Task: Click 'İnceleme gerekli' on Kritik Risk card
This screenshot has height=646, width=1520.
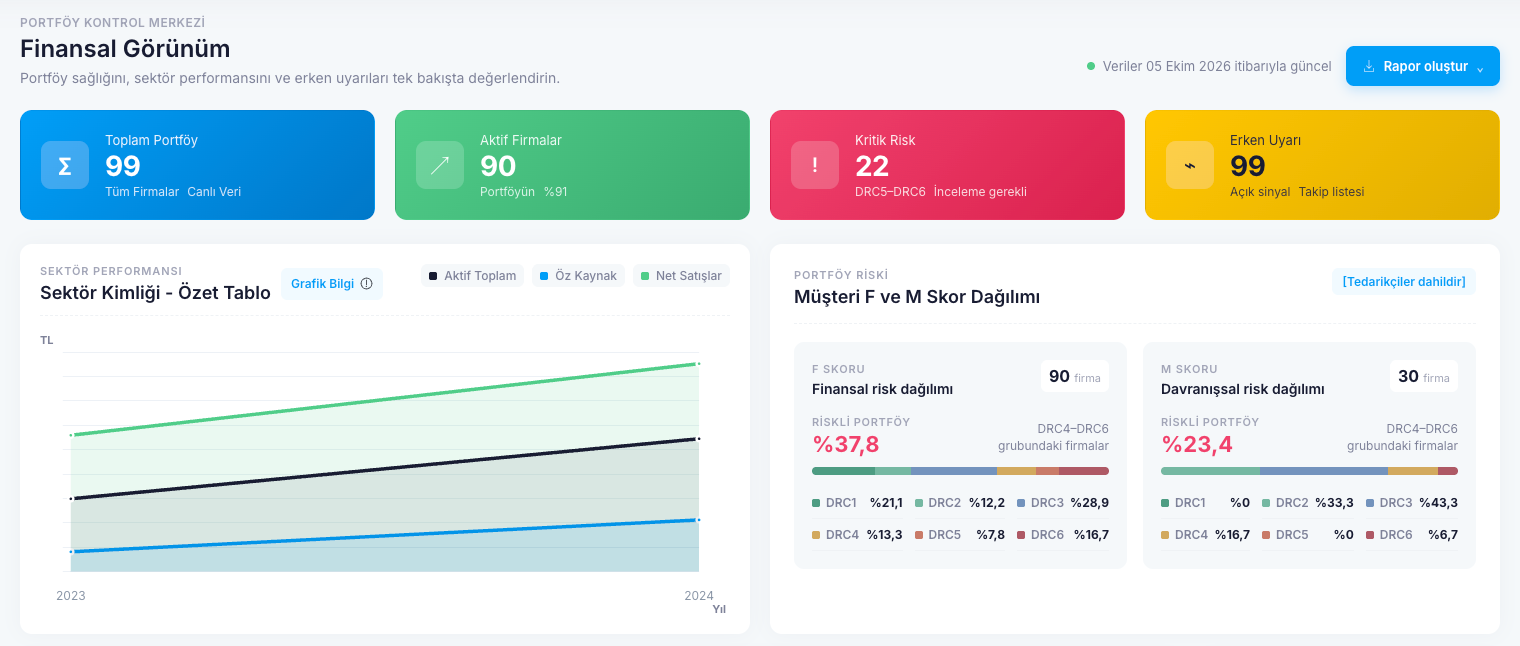Action: 980,192
